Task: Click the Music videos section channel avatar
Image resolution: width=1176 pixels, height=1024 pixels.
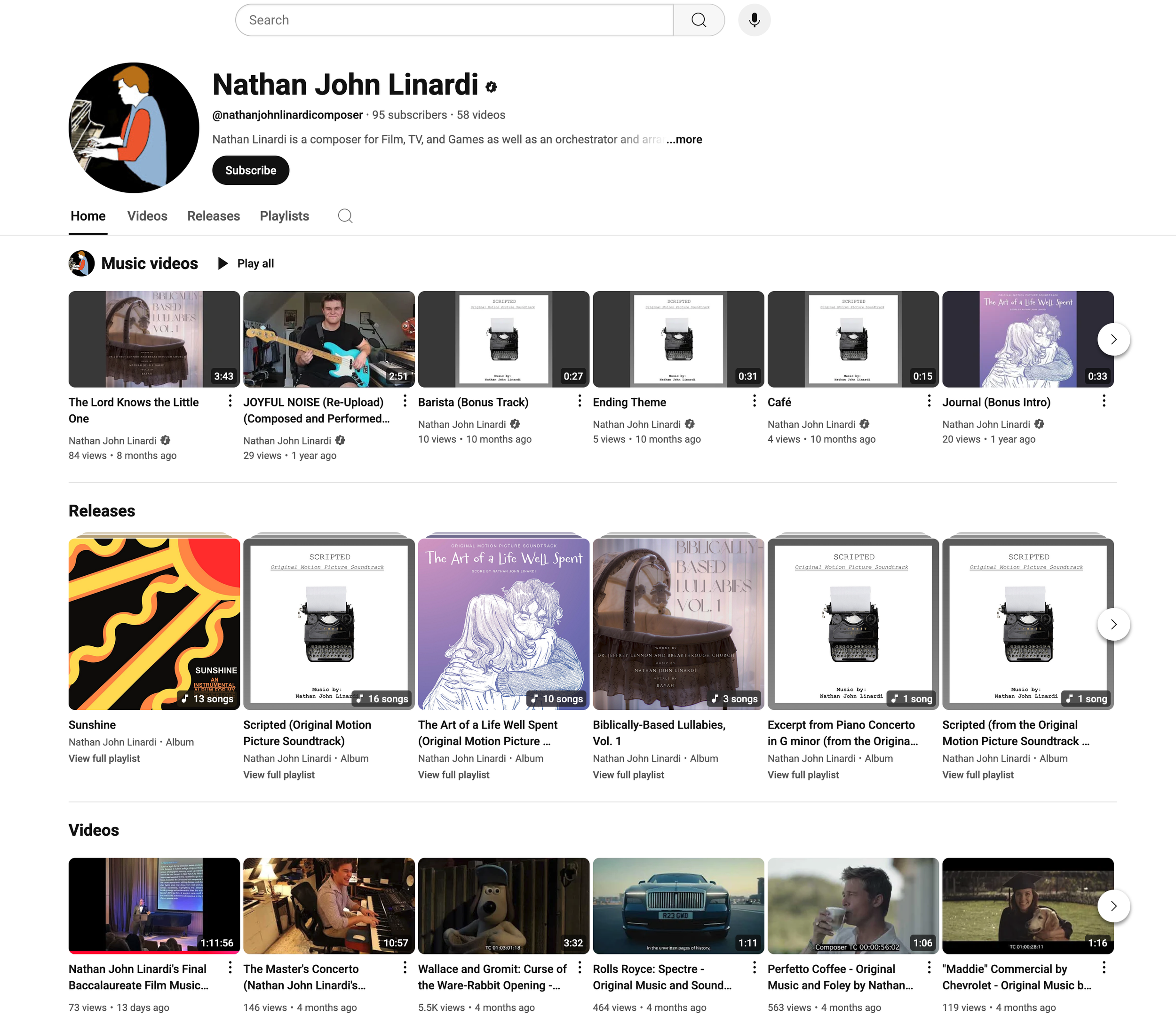Action: coord(82,263)
